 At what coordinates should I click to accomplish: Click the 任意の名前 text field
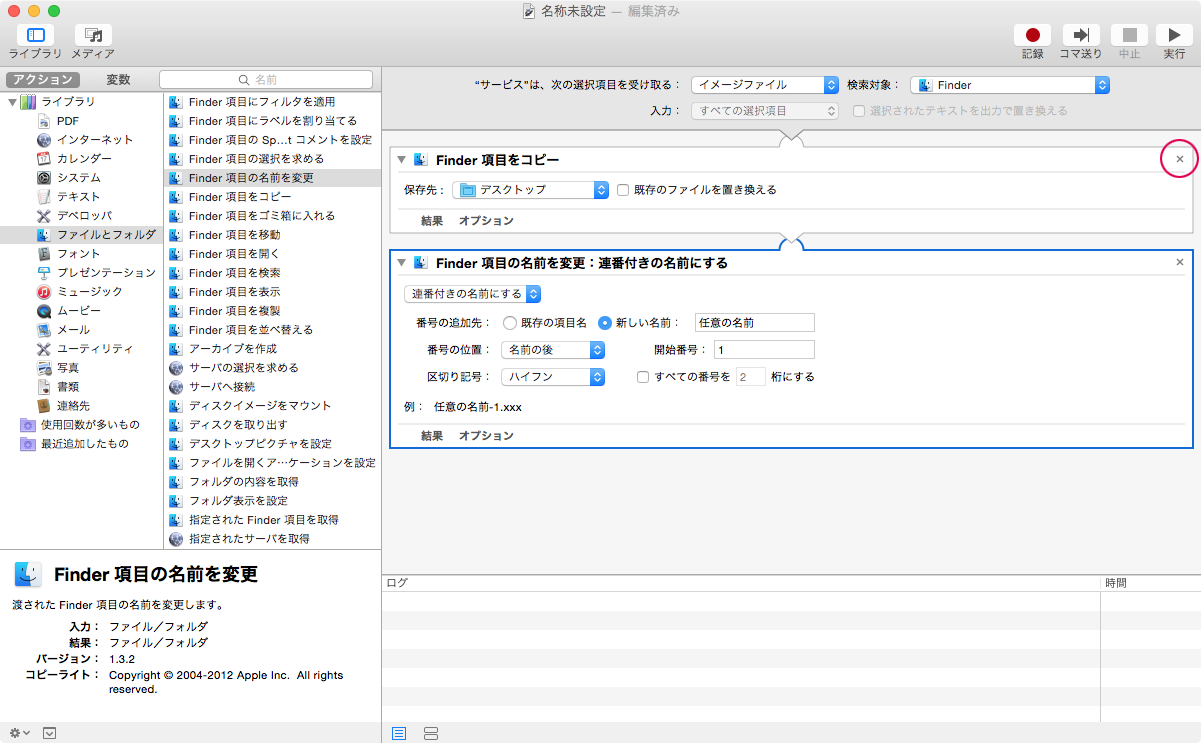(755, 323)
